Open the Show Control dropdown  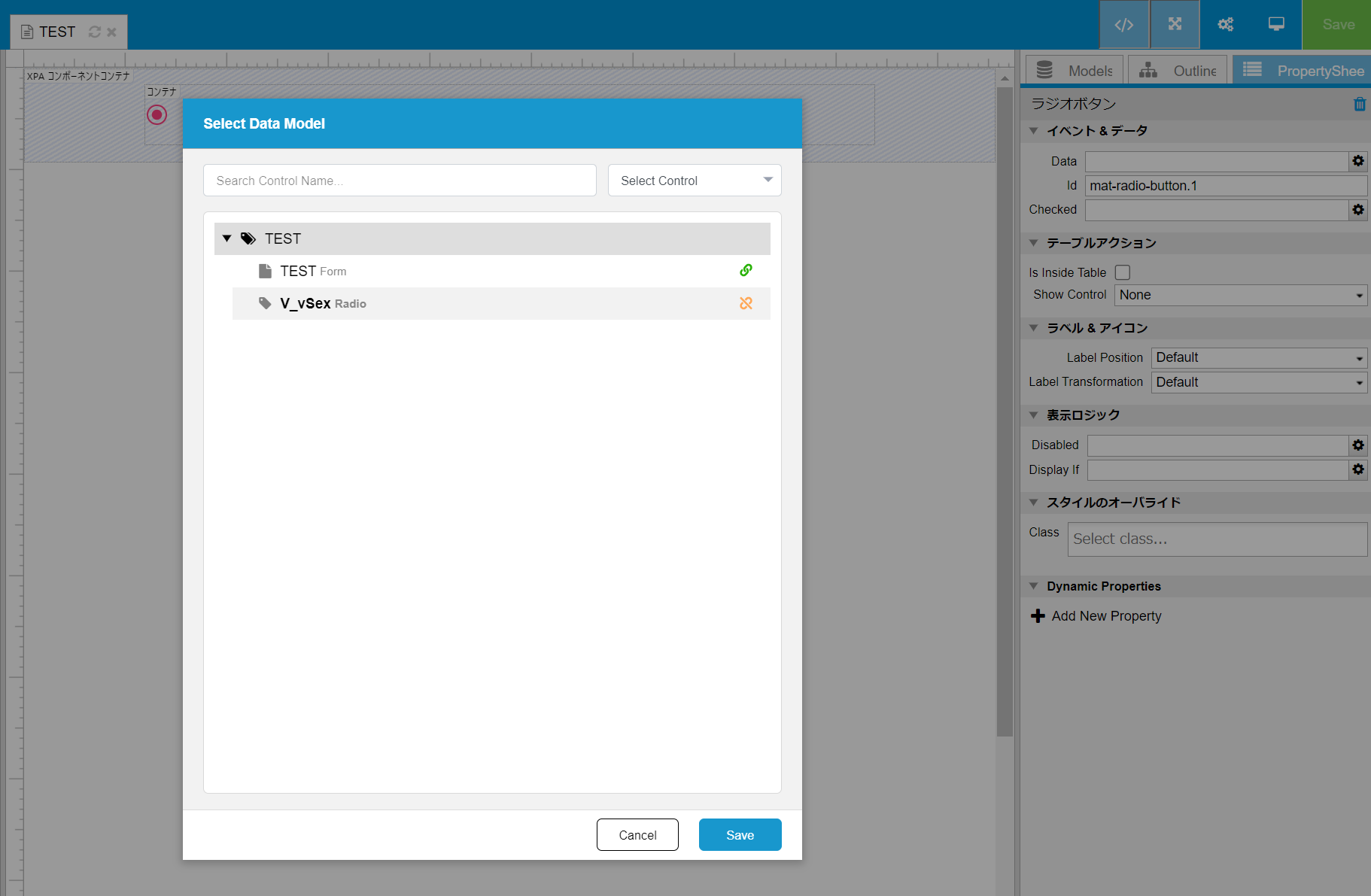click(1240, 295)
